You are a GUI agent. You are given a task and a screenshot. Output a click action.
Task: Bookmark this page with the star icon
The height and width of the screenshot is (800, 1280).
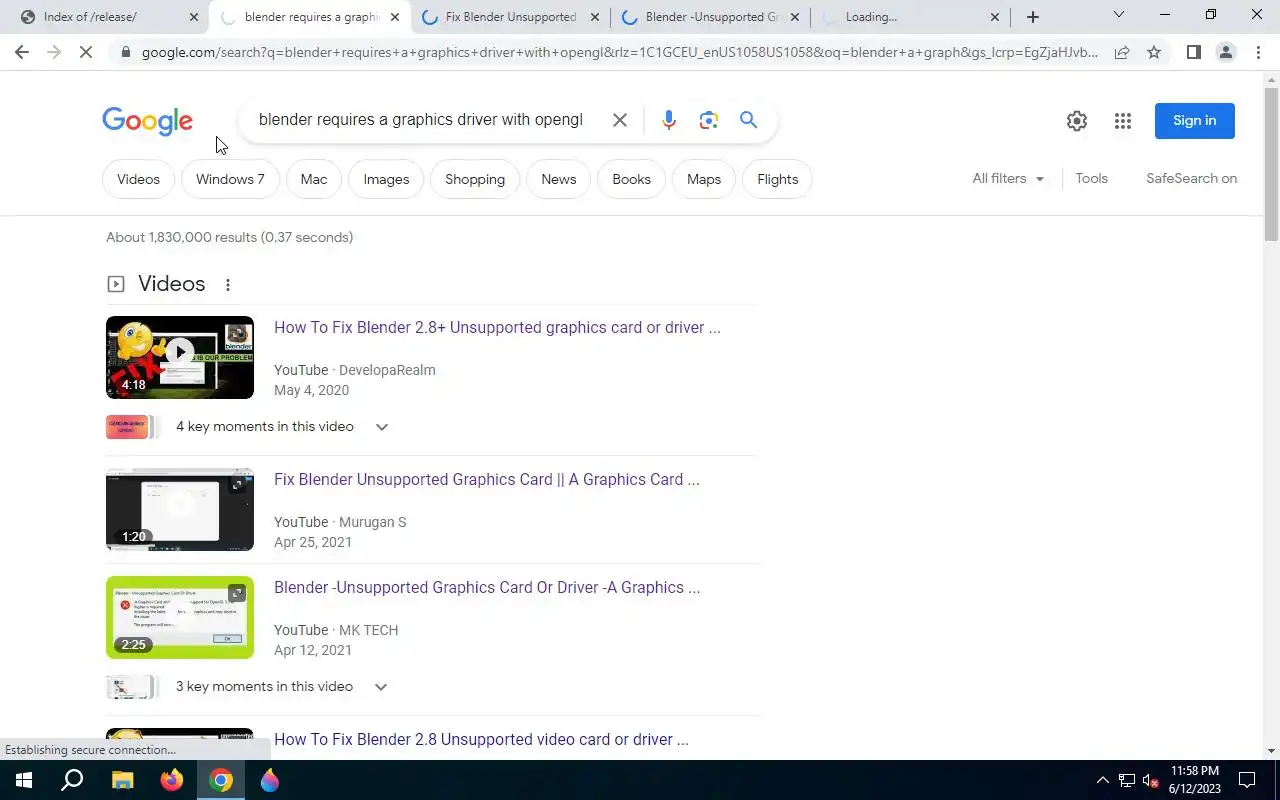tap(1154, 52)
